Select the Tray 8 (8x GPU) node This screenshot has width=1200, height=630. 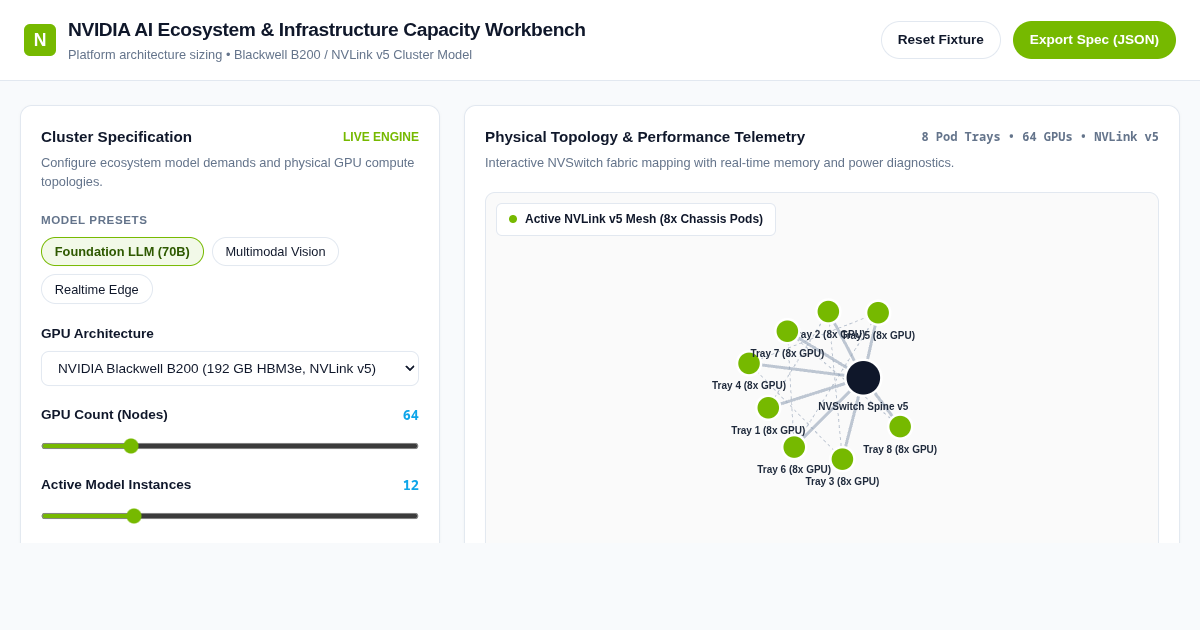[x=900, y=427]
